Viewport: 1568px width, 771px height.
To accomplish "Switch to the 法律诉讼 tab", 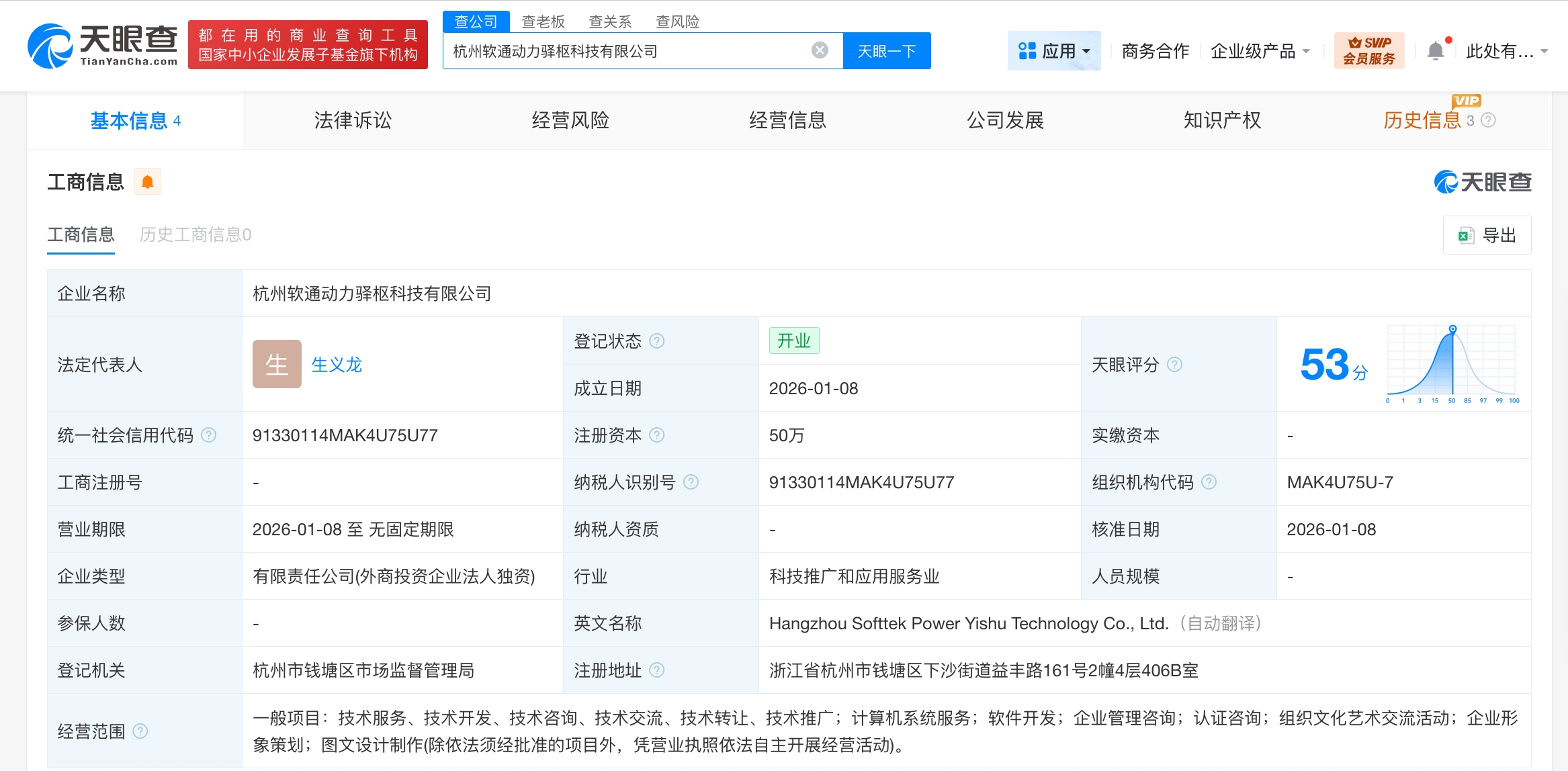I will click(x=353, y=121).
